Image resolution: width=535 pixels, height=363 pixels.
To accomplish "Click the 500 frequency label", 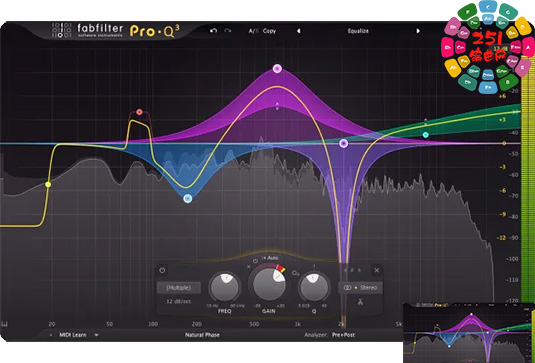I will click(x=254, y=324).
